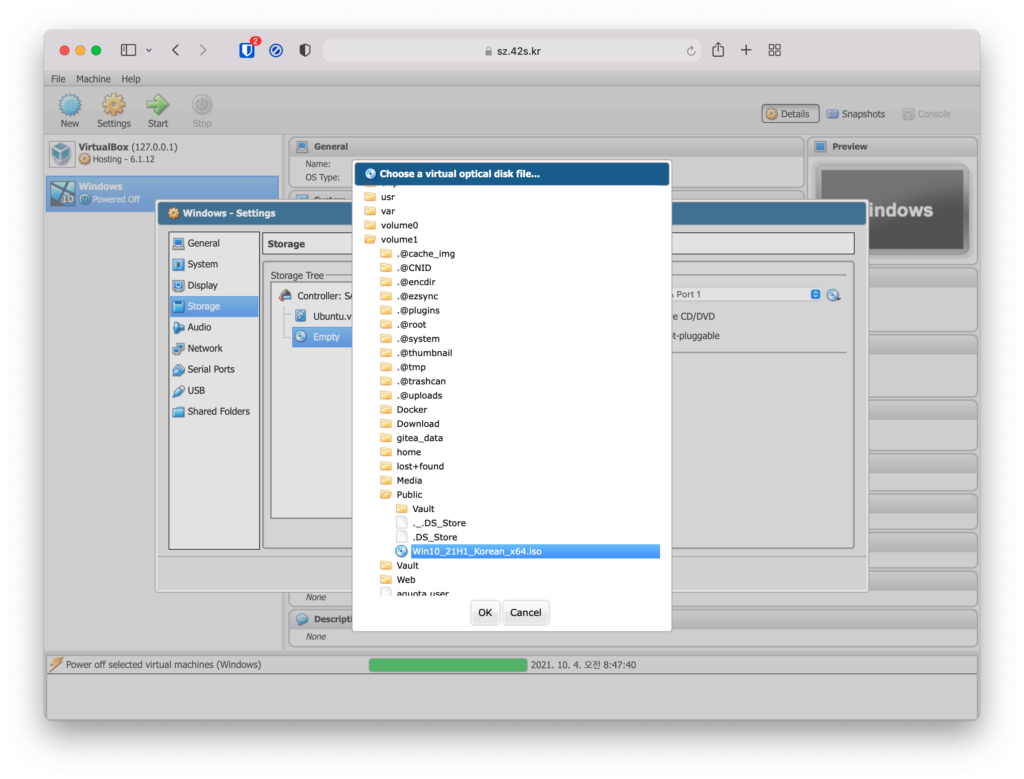
Task: Expand the Media folder
Action: [386, 481]
